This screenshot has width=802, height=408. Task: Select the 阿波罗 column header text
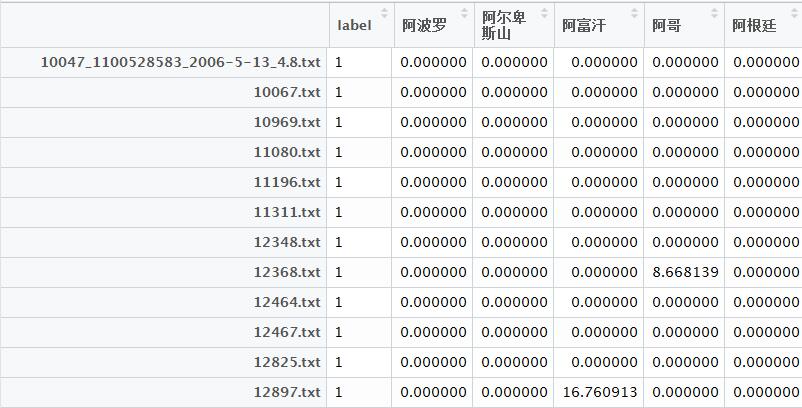(x=424, y=26)
